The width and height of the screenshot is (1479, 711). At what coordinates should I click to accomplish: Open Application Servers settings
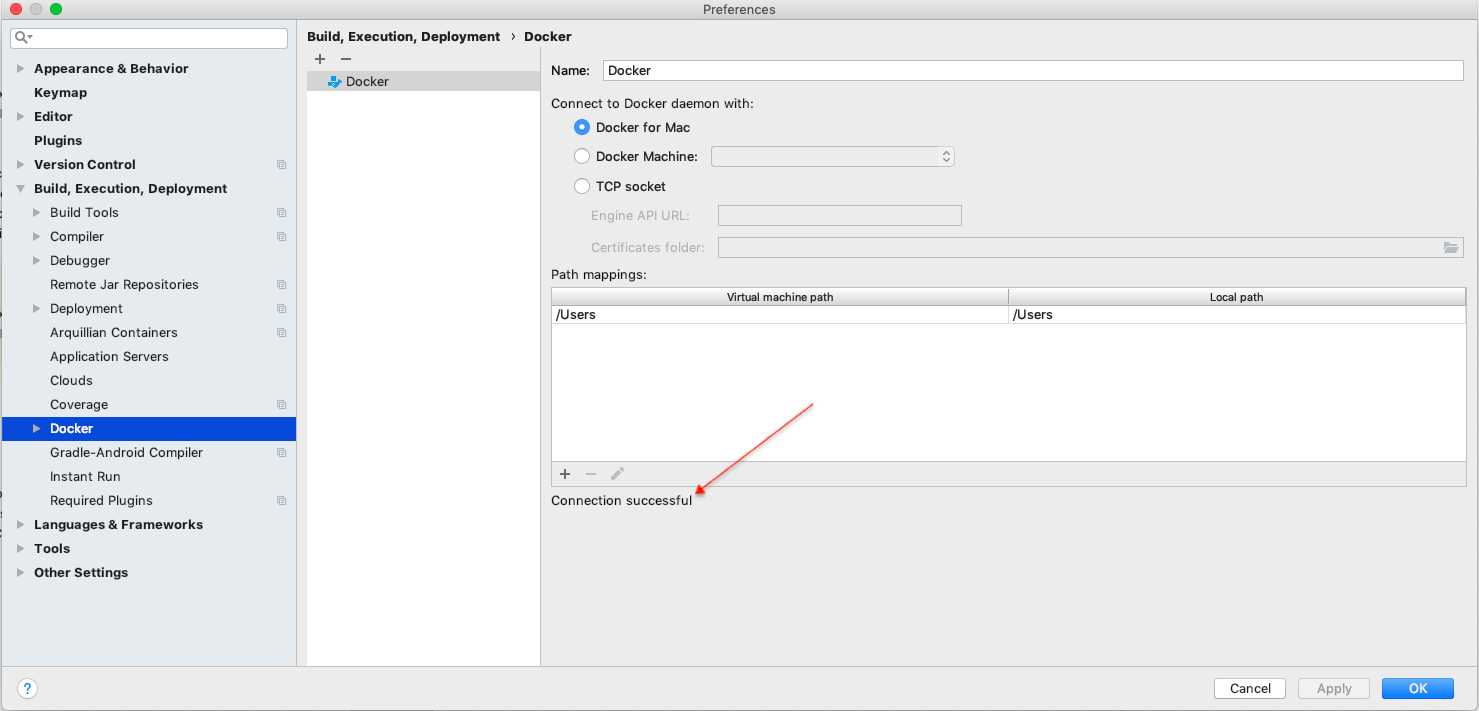109,356
